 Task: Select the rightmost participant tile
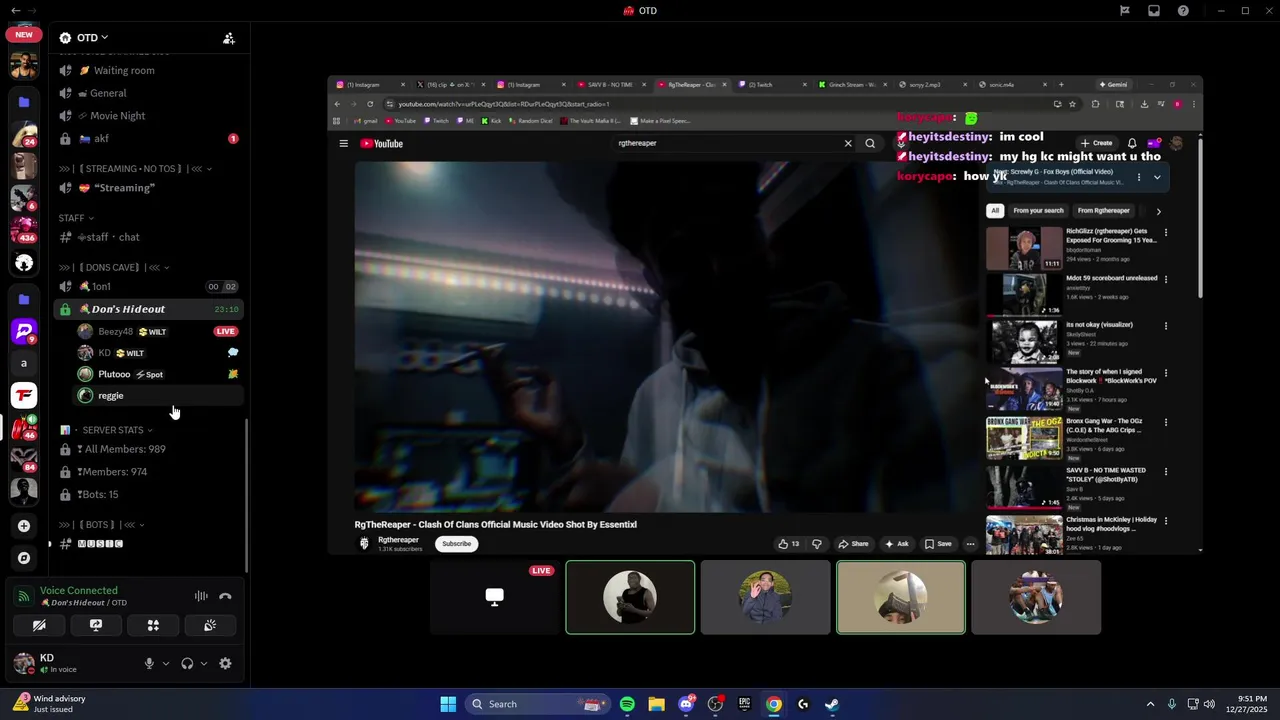click(x=1036, y=597)
